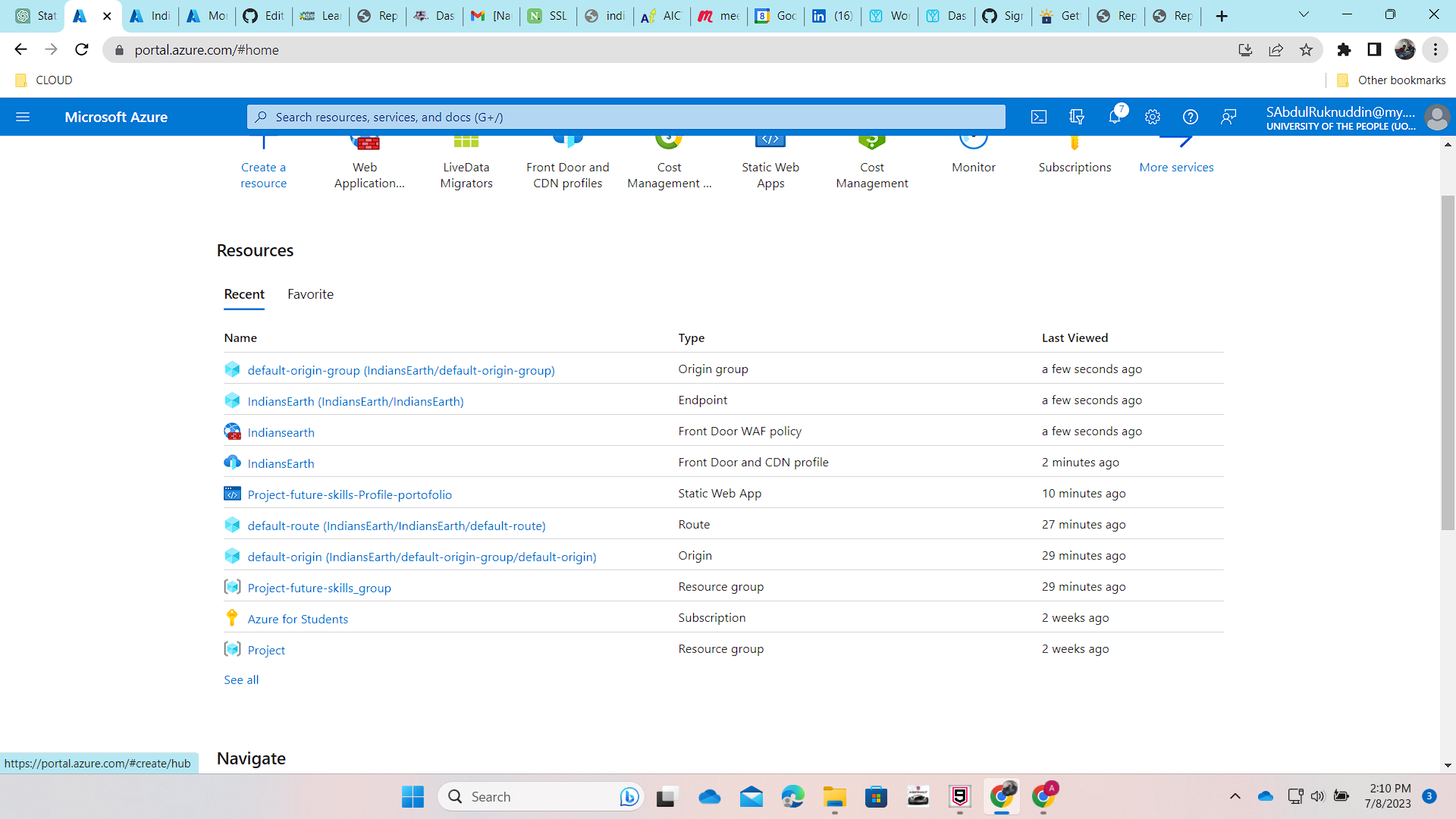Open the Azure portal settings gear
This screenshot has width=1456, height=819.
pyautogui.click(x=1152, y=117)
